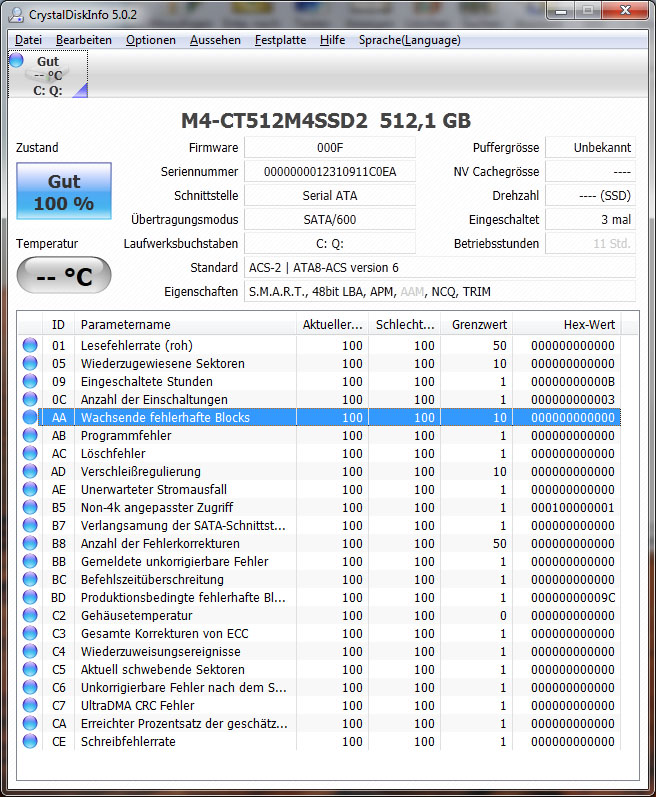Screen dimensions: 656x797
Task: Click the Laufwerksbuchstaben C: Q: field
Action: (x=330, y=243)
